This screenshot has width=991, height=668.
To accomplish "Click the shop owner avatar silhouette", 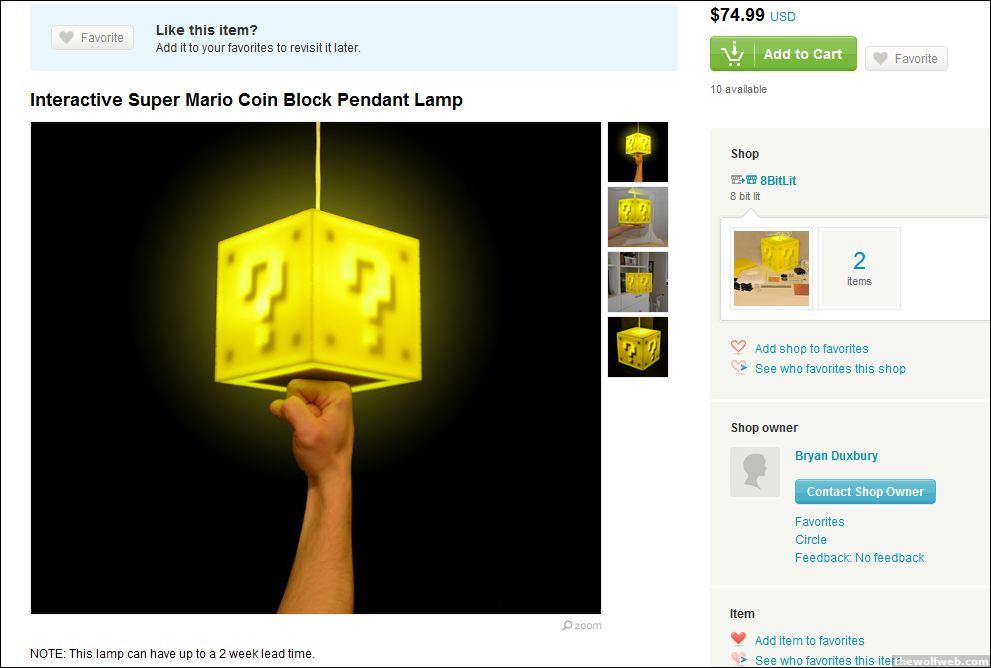I will point(755,472).
